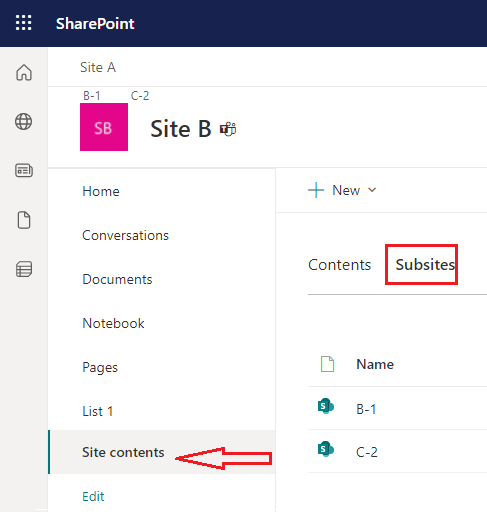
Task: Switch to the Contents tab
Action: click(x=339, y=265)
